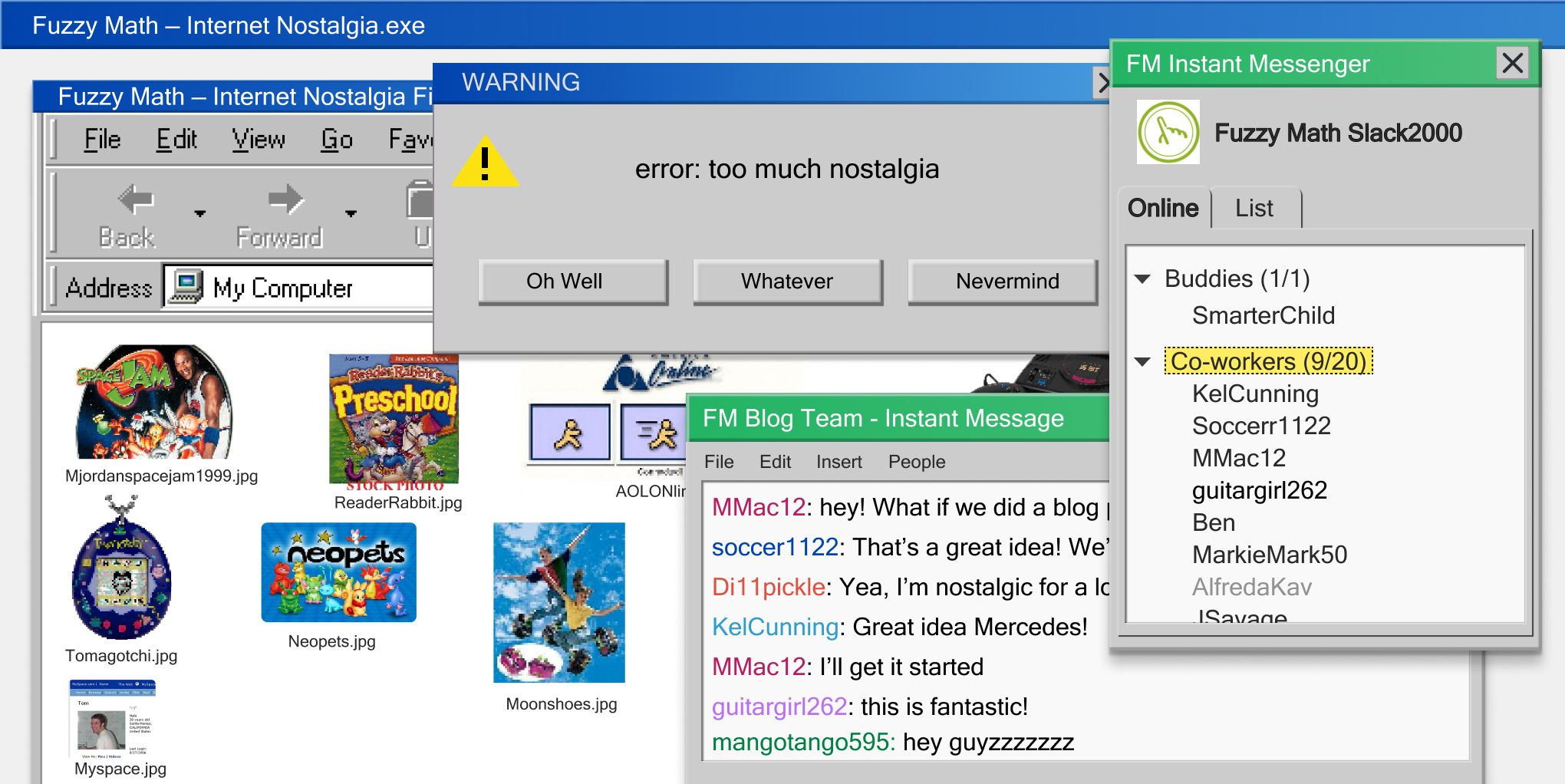
Task: Click KelCunning username in chat
Action: coord(776,627)
